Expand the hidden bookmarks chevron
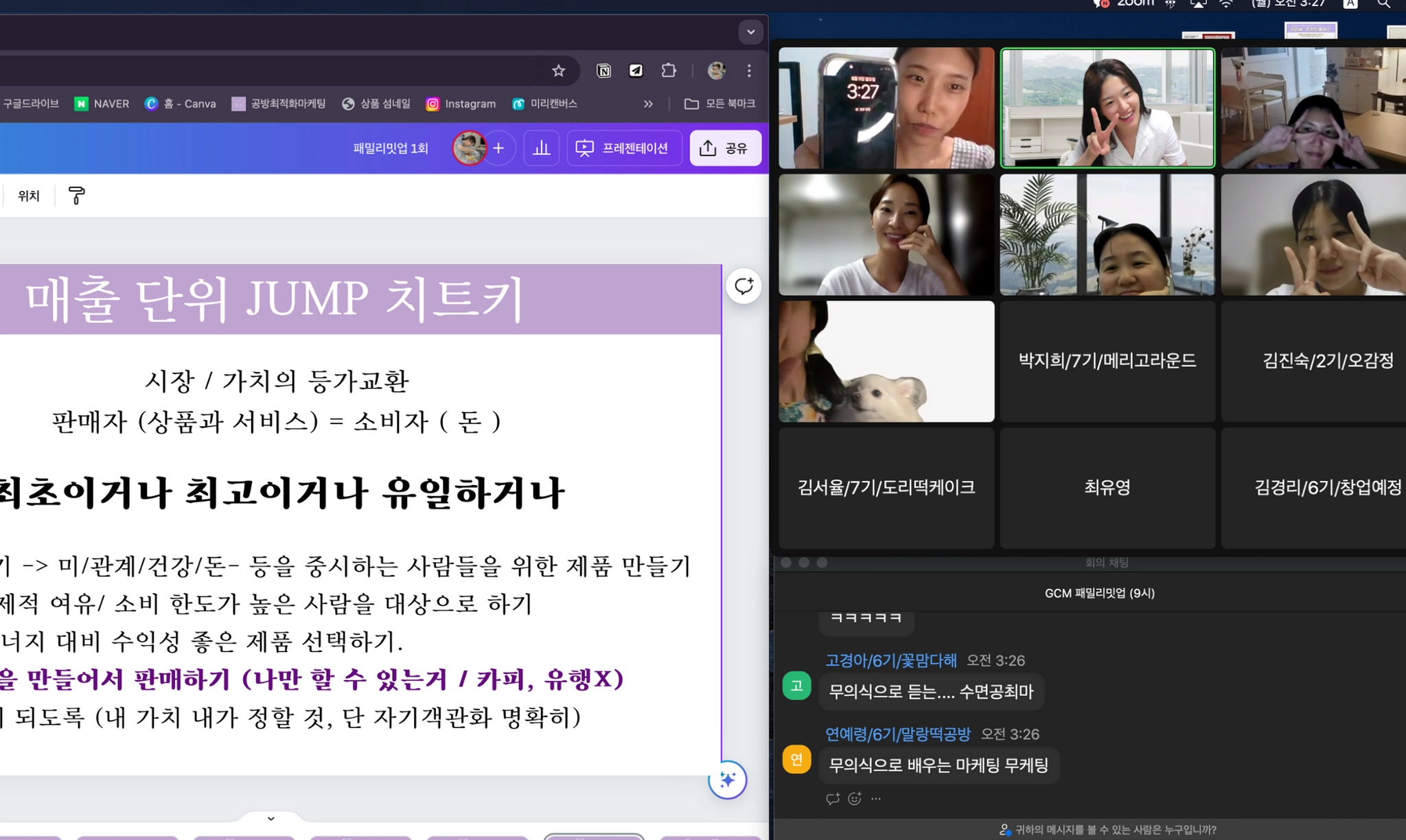 click(x=648, y=104)
